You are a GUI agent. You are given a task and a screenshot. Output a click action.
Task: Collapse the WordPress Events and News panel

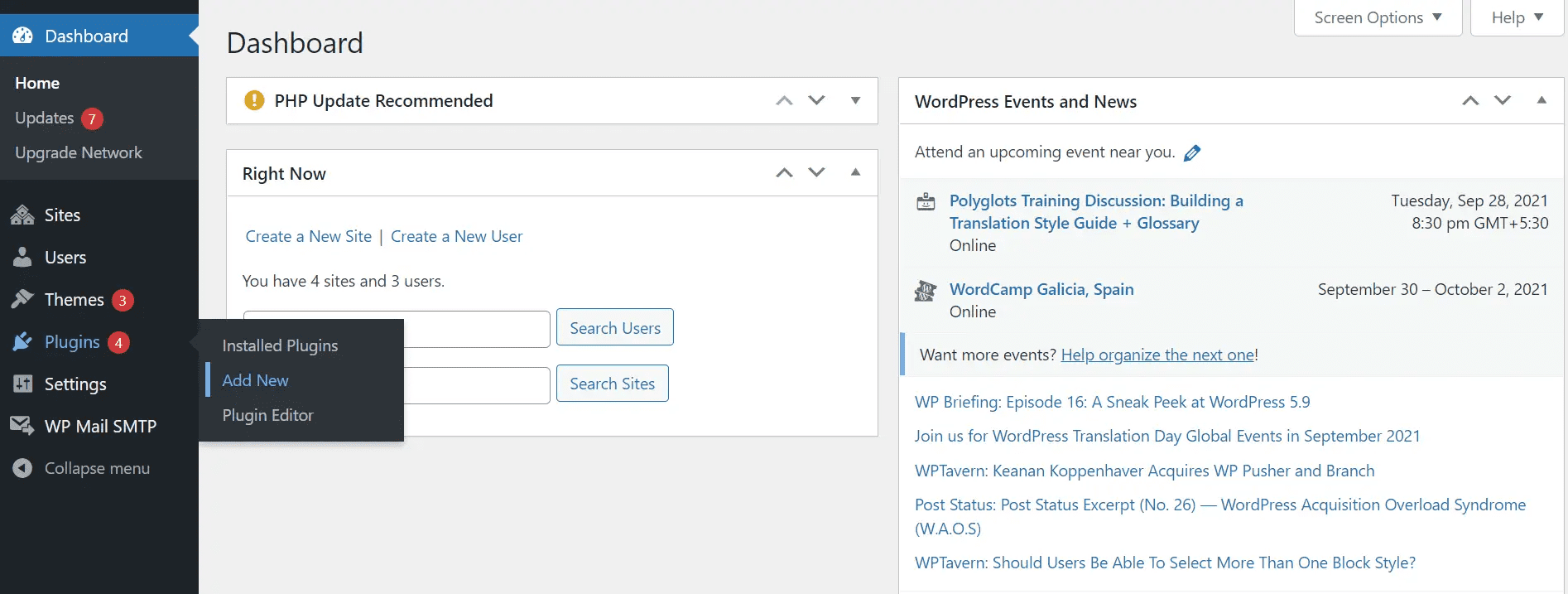click(x=1542, y=100)
